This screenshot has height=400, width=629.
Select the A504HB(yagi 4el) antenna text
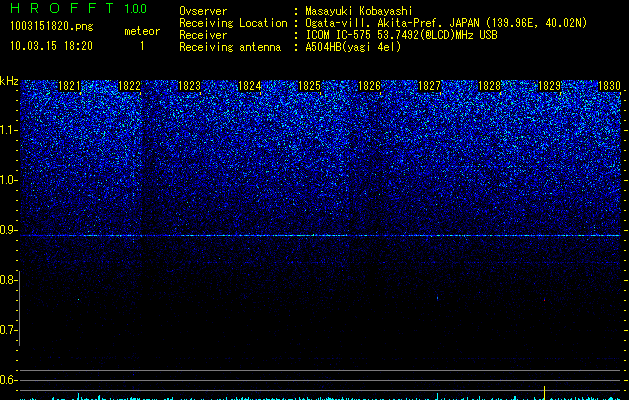pyautogui.click(x=353, y=47)
